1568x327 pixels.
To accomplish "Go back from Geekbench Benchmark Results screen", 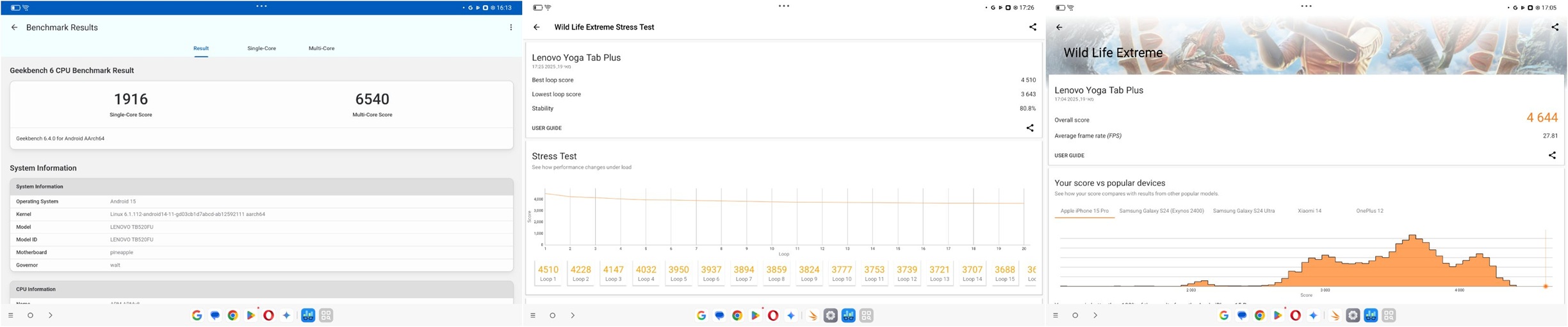I will [x=14, y=28].
